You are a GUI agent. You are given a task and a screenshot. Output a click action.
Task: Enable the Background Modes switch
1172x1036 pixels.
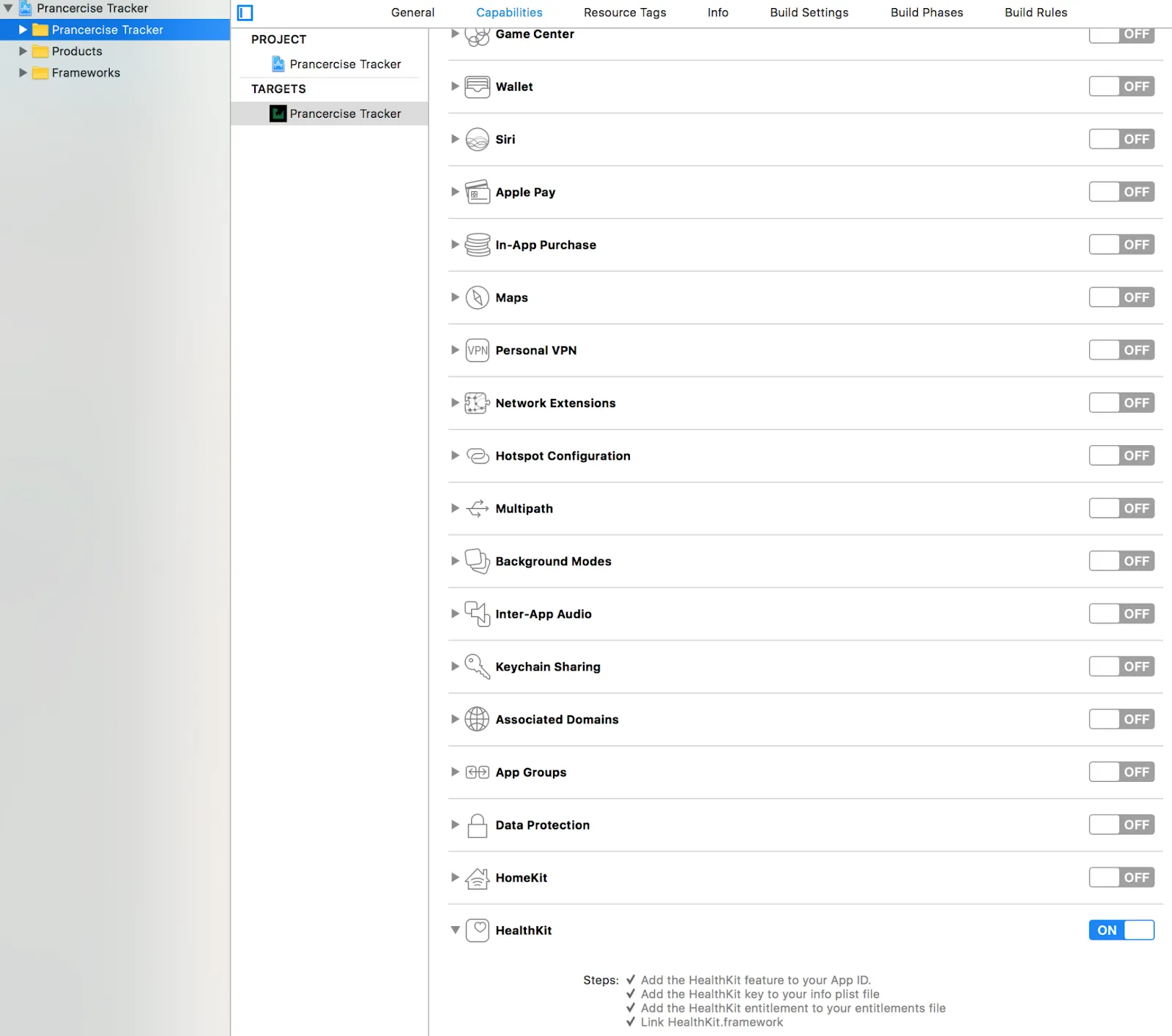coord(1121,561)
